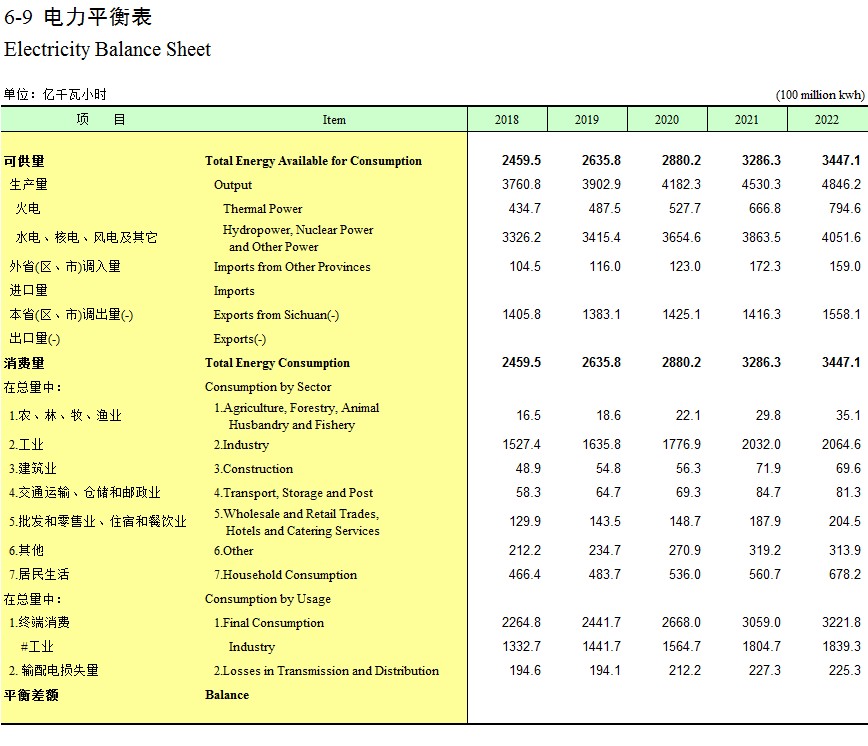Click '3.Construction' row label
The image size is (868, 746).
(254, 469)
